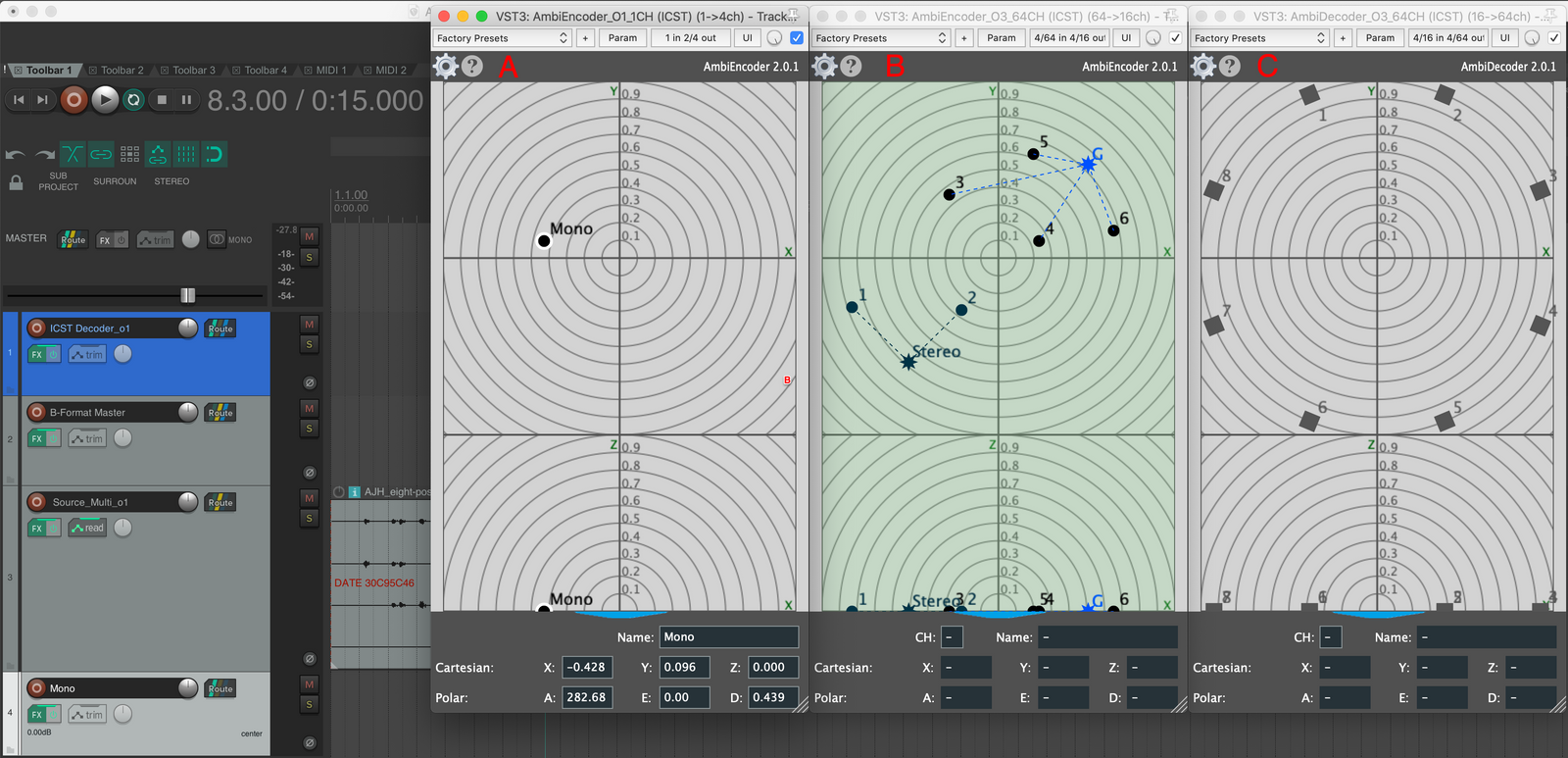Arm record on Source_Multi_o1 track
This screenshot has width=1568, height=758.
tap(37, 501)
